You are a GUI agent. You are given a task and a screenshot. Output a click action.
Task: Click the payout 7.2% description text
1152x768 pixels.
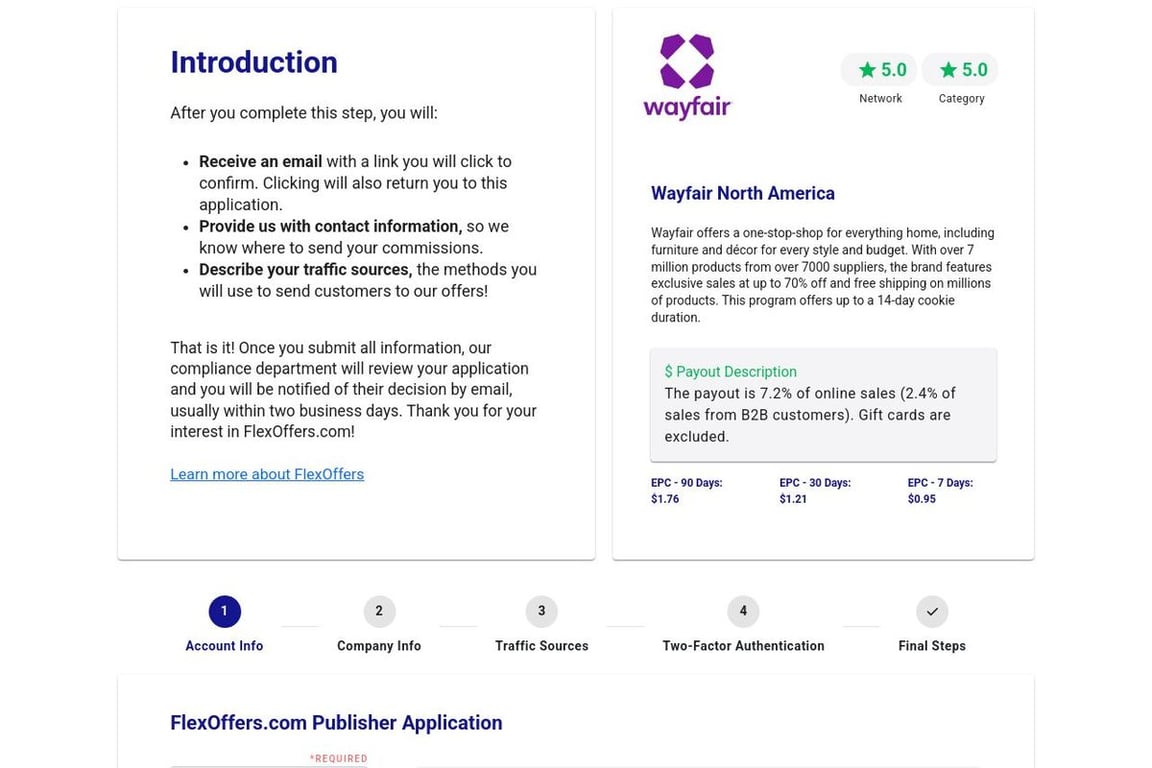pos(810,414)
